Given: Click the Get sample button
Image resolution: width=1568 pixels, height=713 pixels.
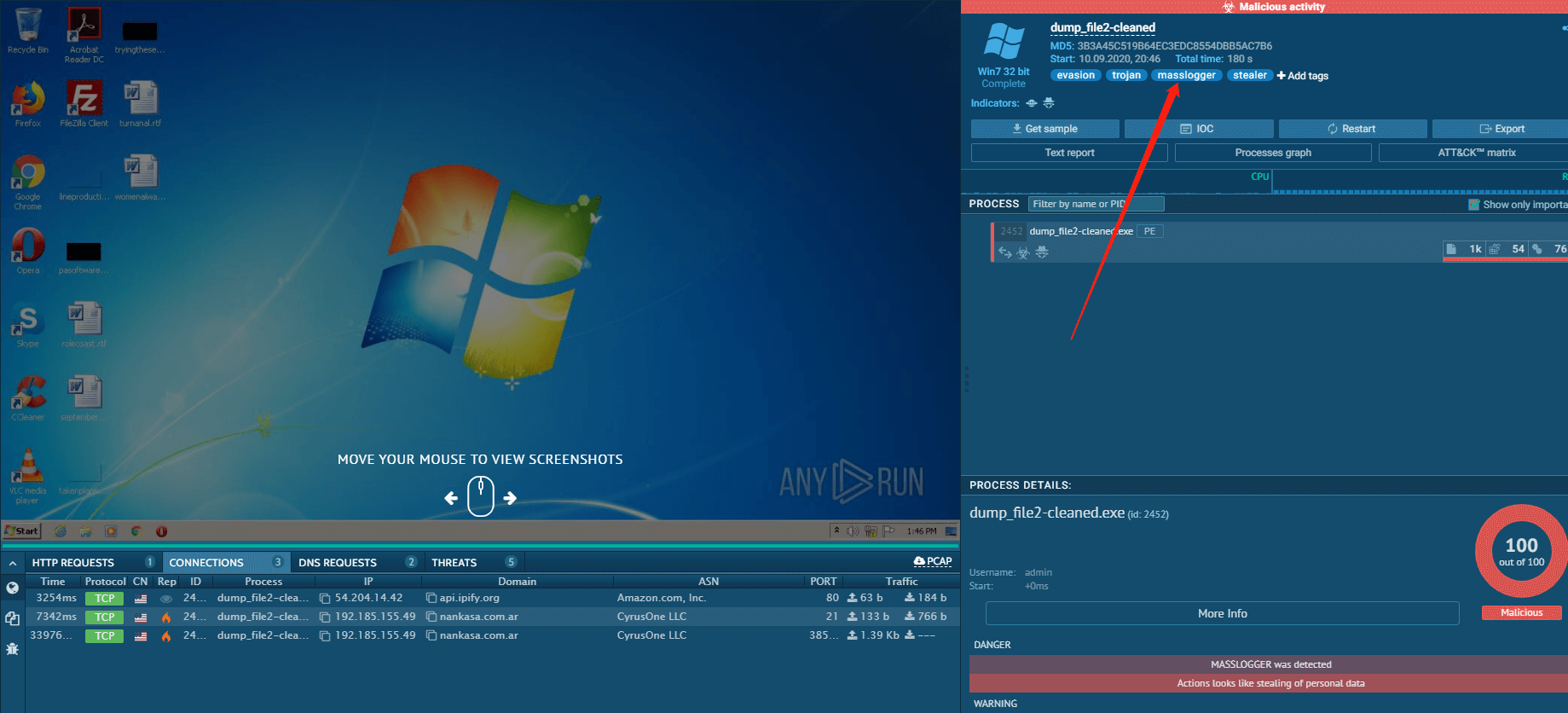Looking at the screenshot, I should point(1045,129).
